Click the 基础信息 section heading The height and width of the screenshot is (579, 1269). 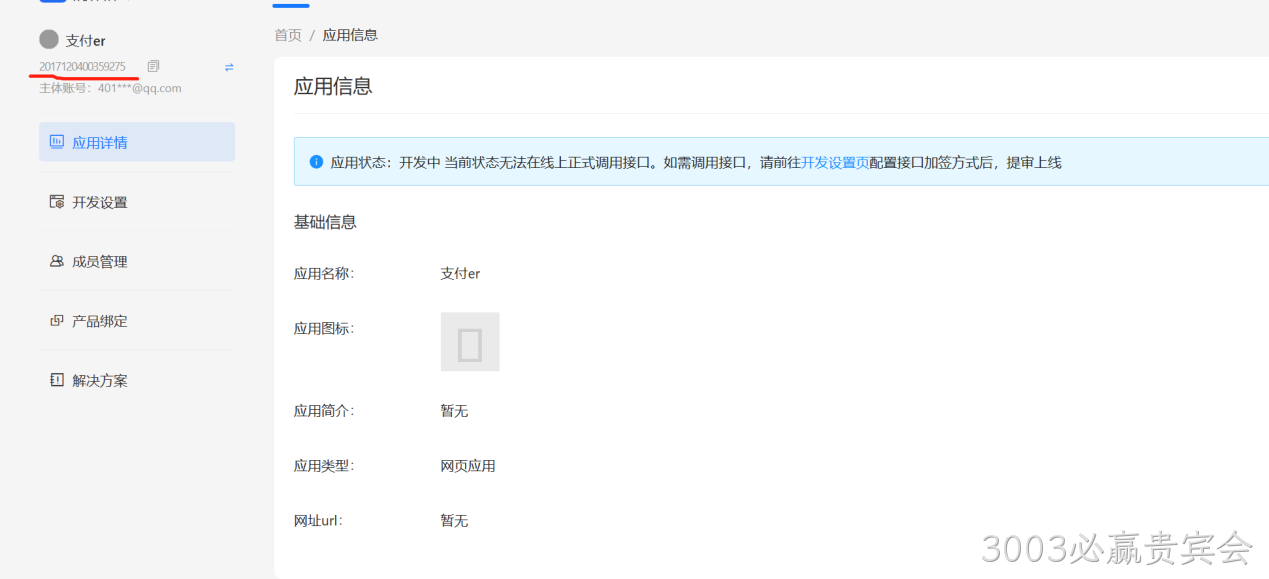click(325, 222)
